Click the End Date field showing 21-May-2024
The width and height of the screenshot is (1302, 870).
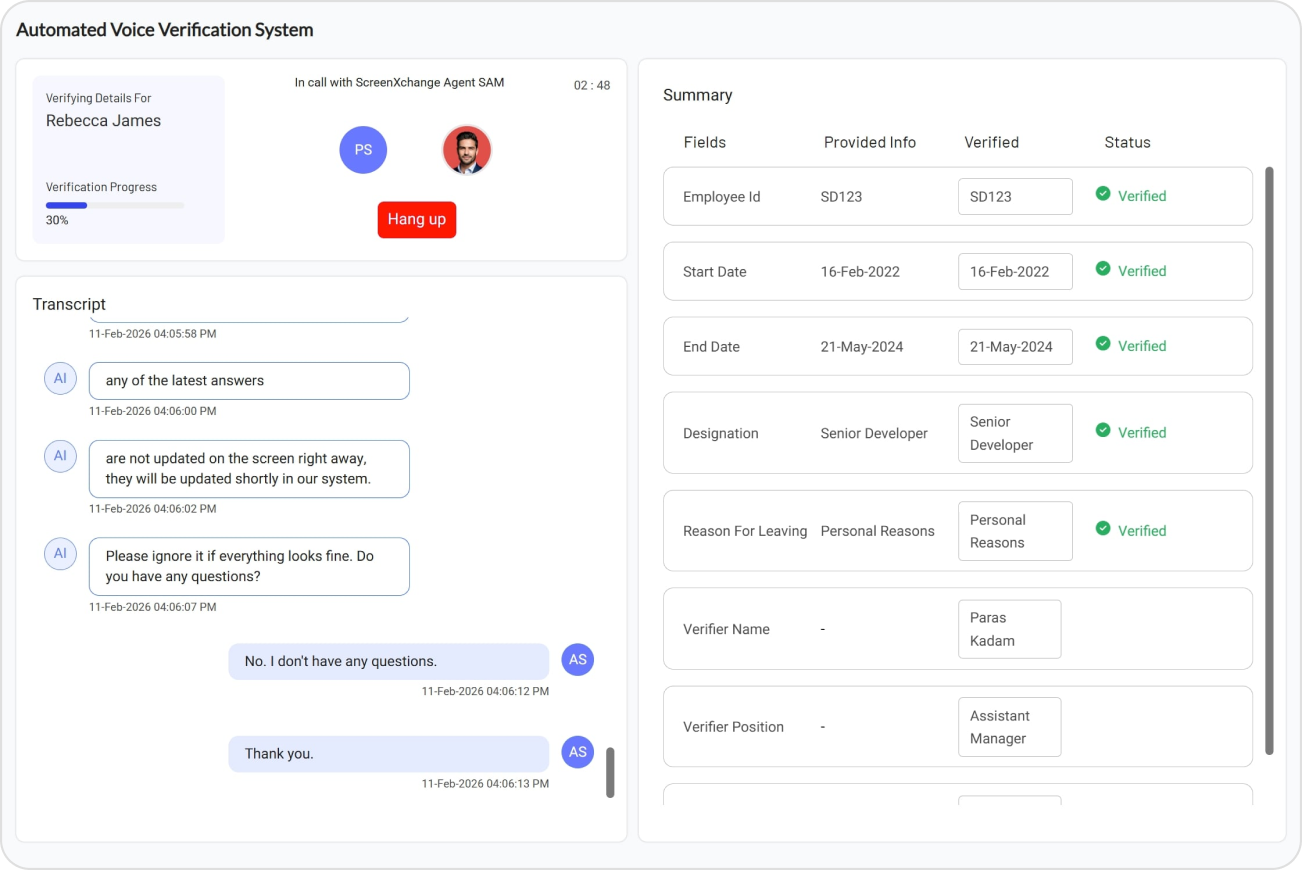pyautogui.click(x=1015, y=345)
